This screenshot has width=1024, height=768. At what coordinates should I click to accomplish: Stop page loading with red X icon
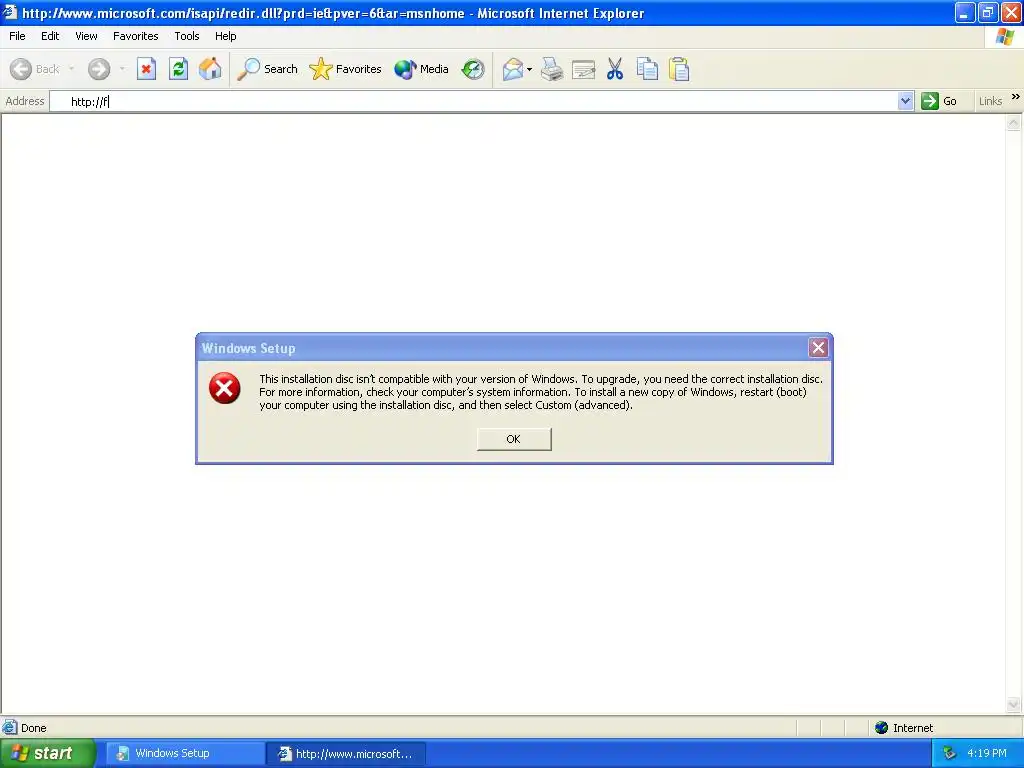[x=146, y=69]
